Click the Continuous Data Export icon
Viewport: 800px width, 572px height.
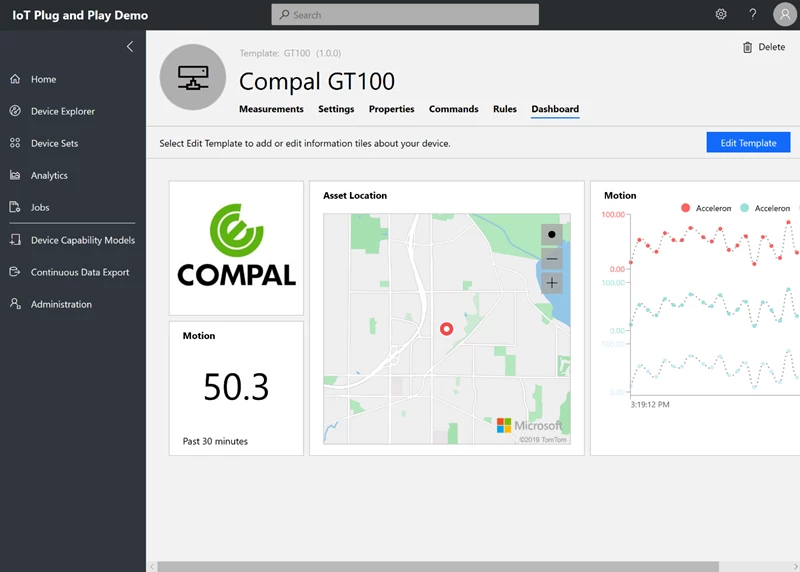(15, 271)
